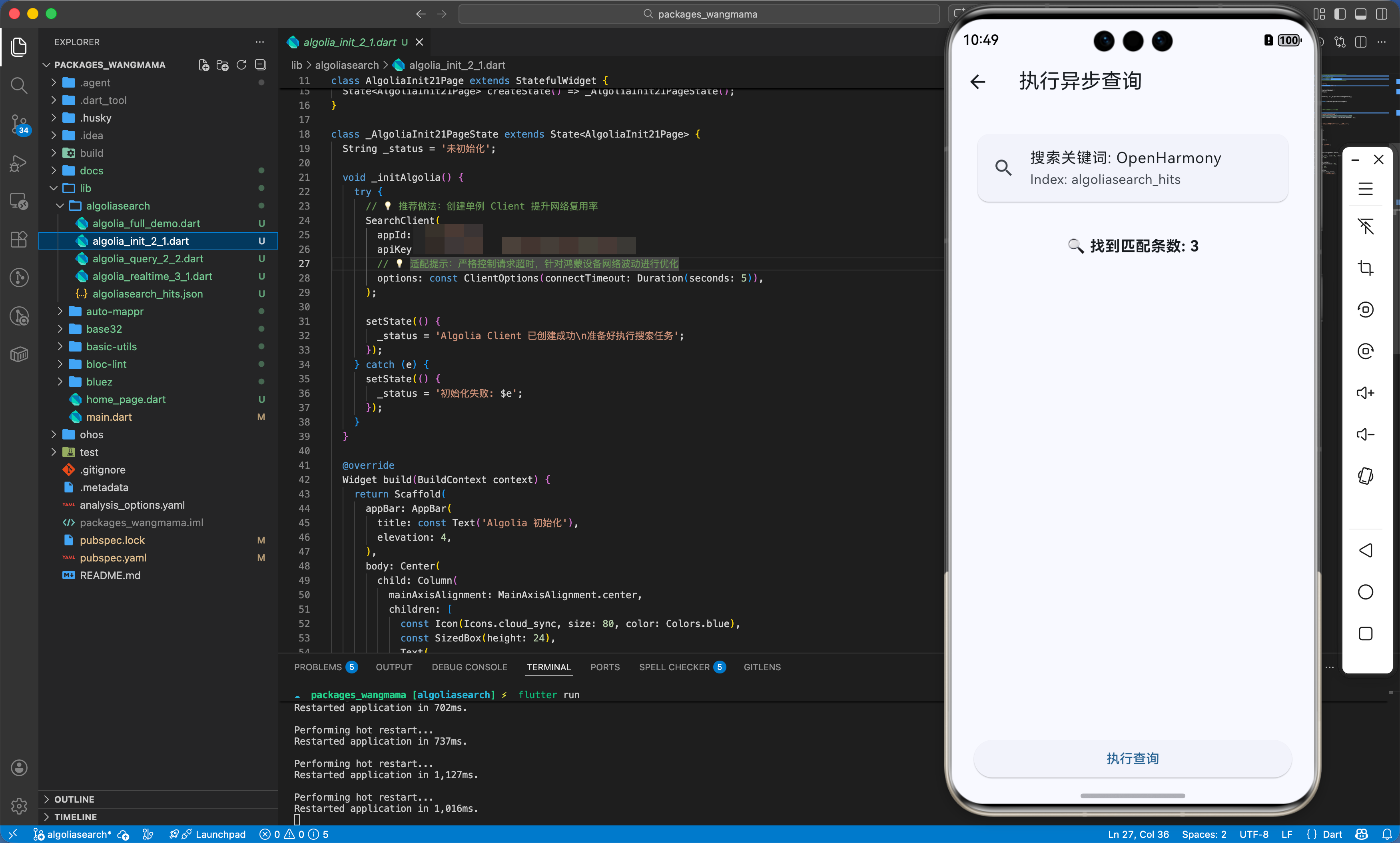The height and width of the screenshot is (843, 1400).
Task: Switch to the PROBLEMS tab
Action: pyautogui.click(x=318, y=667)
